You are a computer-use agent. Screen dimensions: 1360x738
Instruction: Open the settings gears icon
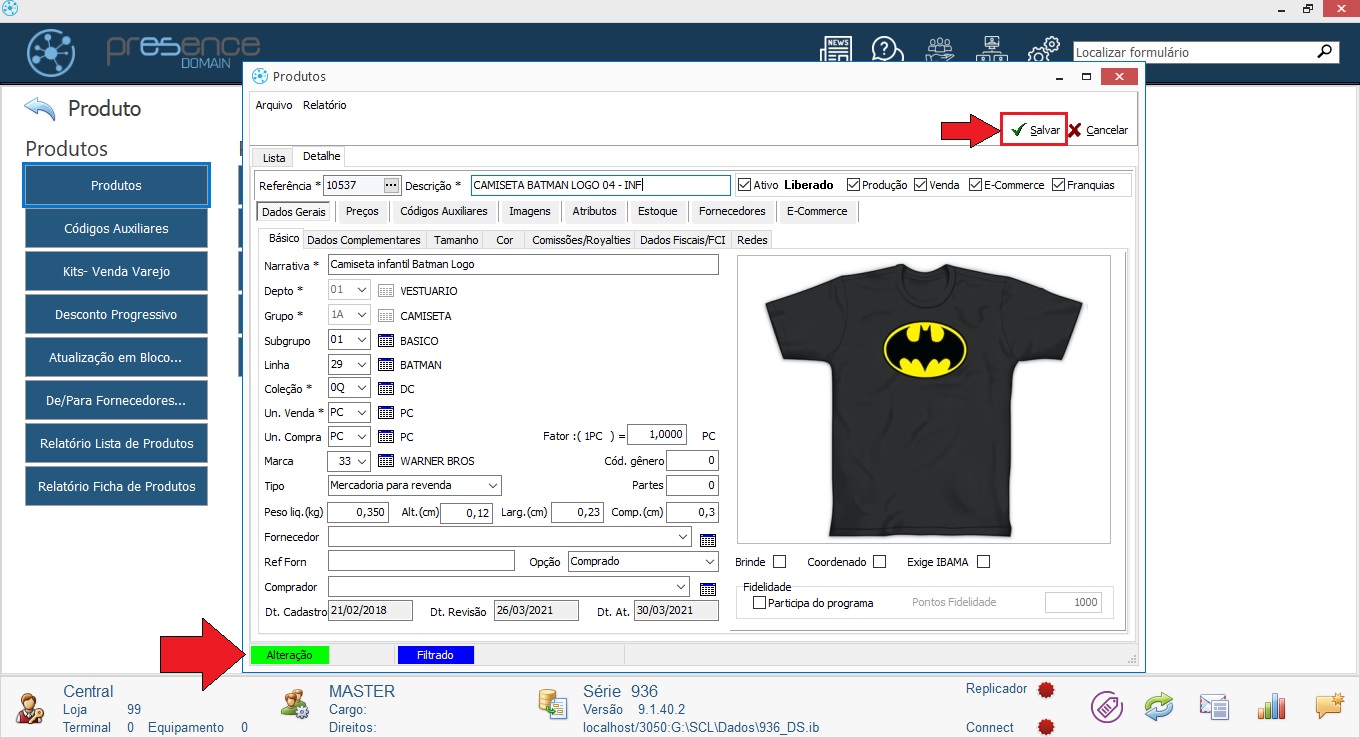point(1044,50)
